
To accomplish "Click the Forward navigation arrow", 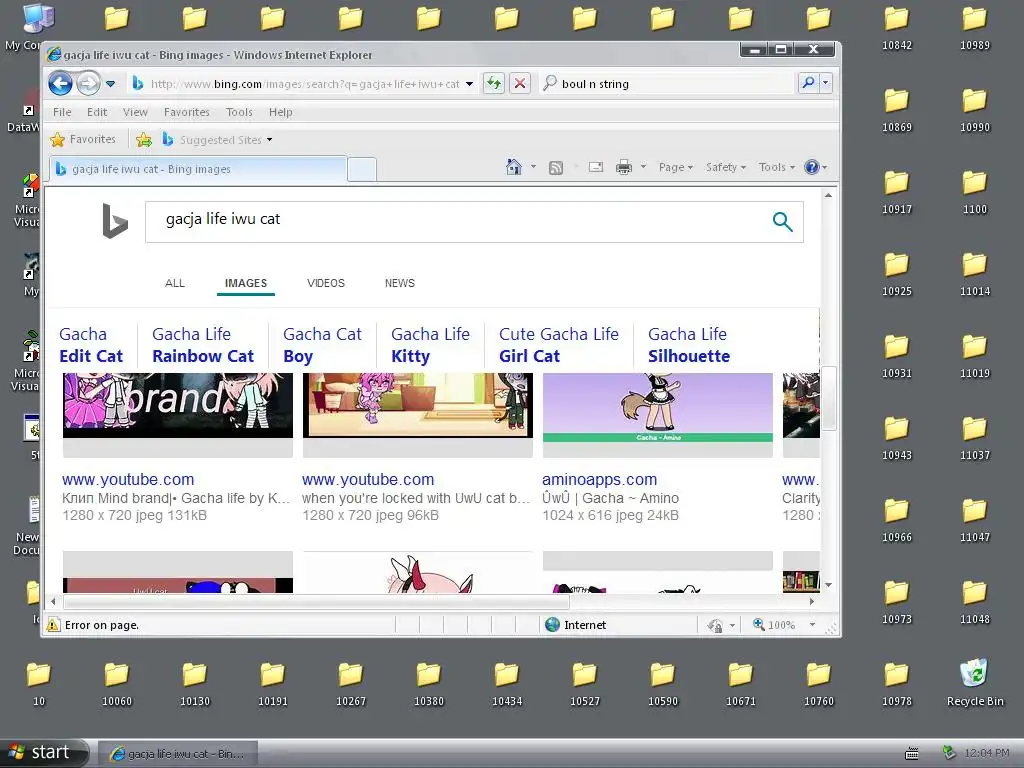I will (x=88, y=84).
